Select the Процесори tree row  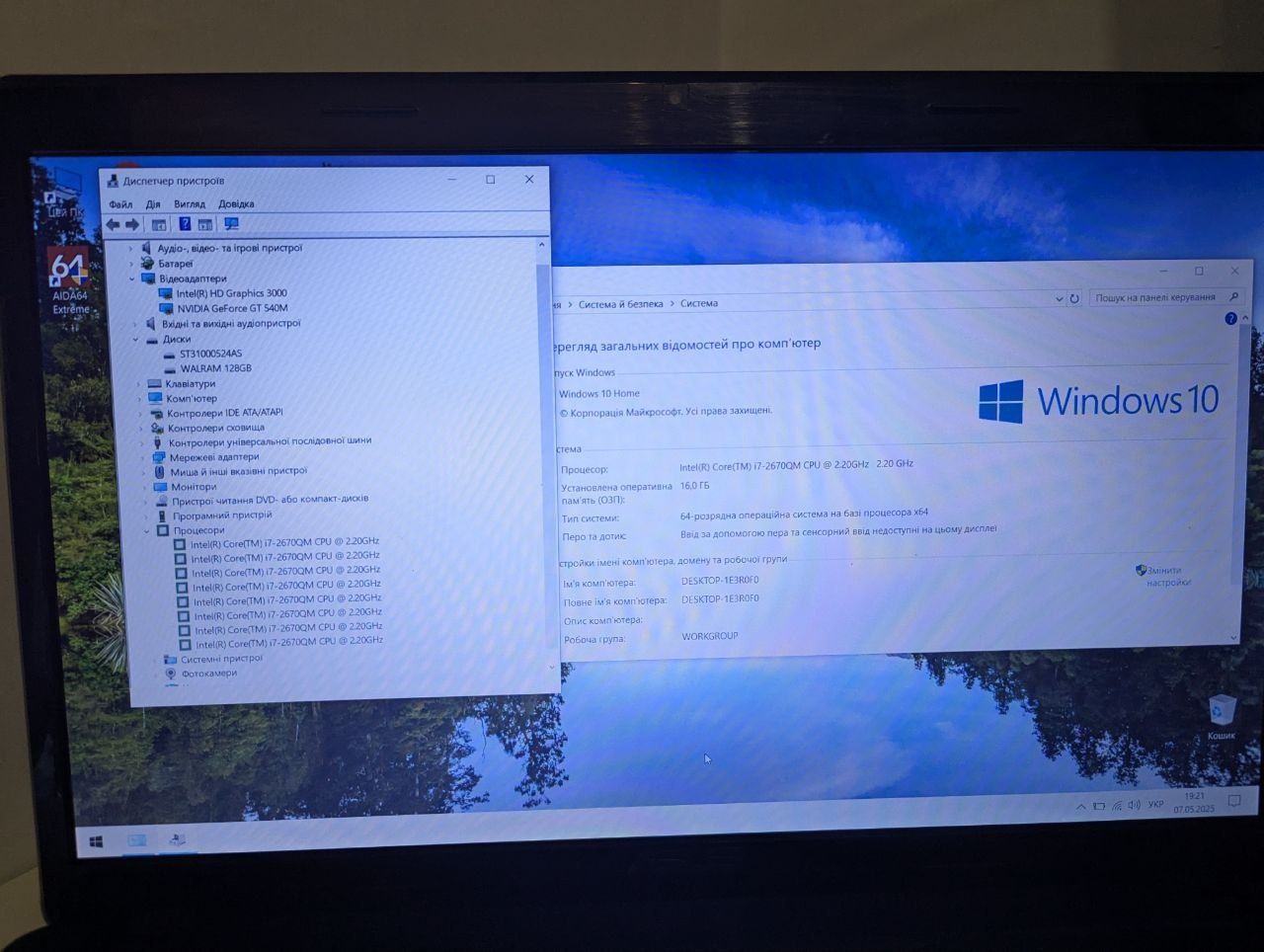point(191,531)
